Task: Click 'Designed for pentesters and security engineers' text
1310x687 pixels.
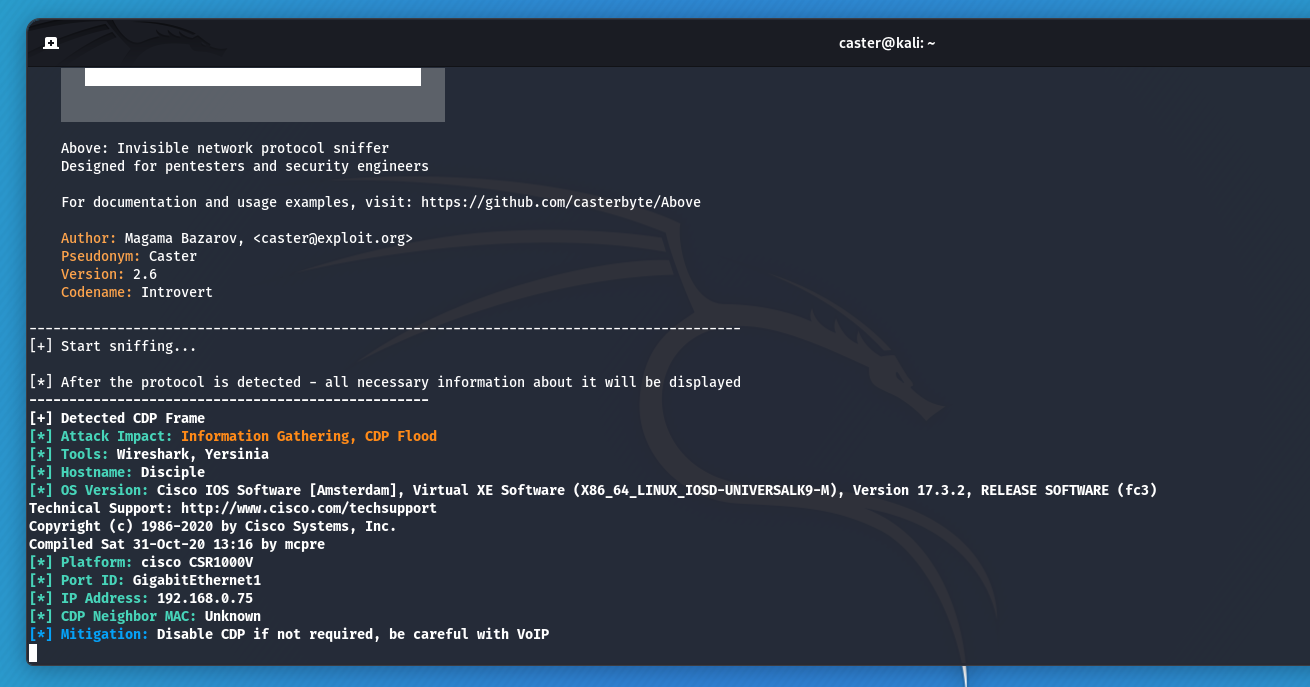Action: [245, 166]
